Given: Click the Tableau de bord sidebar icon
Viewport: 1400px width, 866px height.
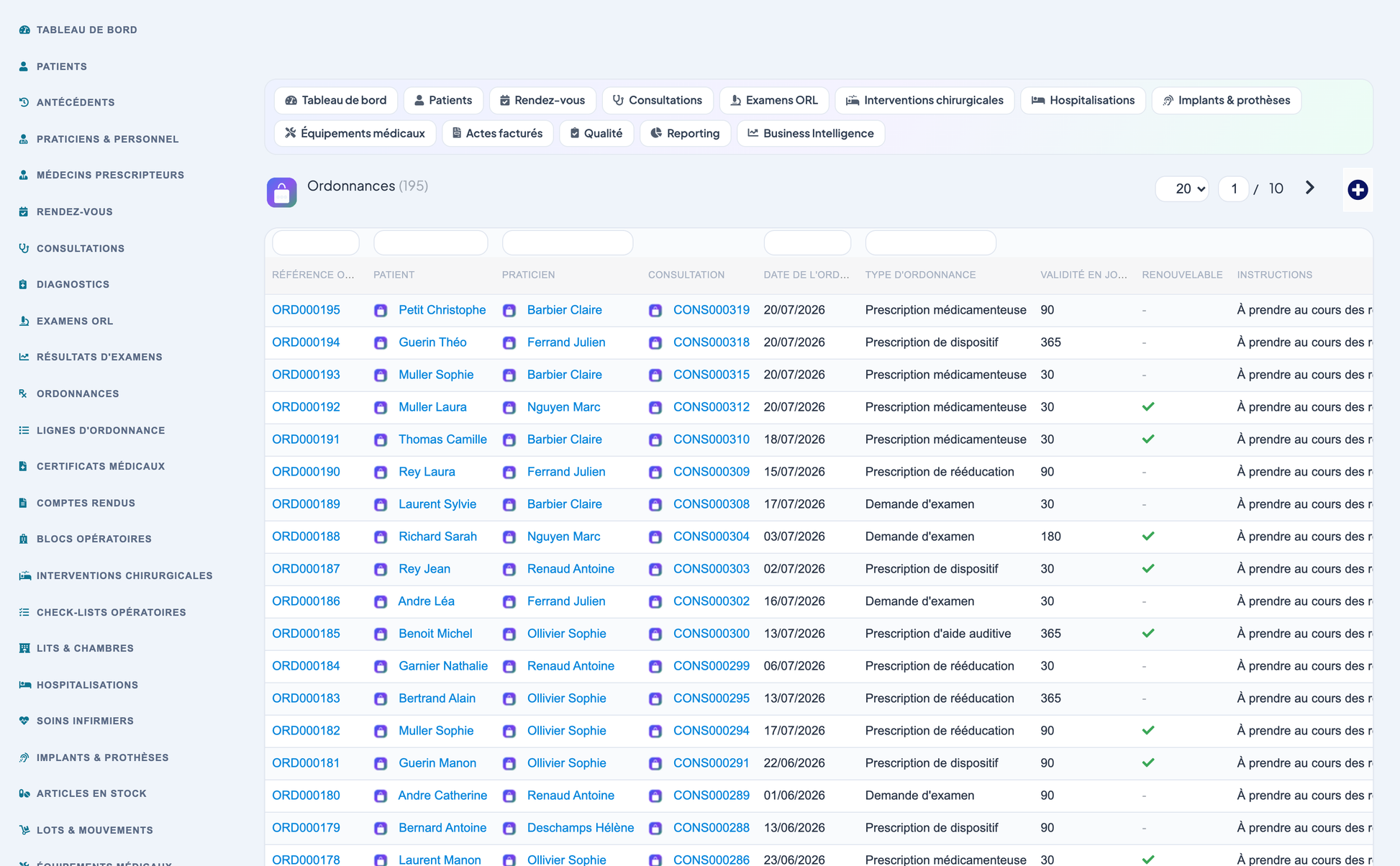Looking at the screenshot, I should click(24, 29).
